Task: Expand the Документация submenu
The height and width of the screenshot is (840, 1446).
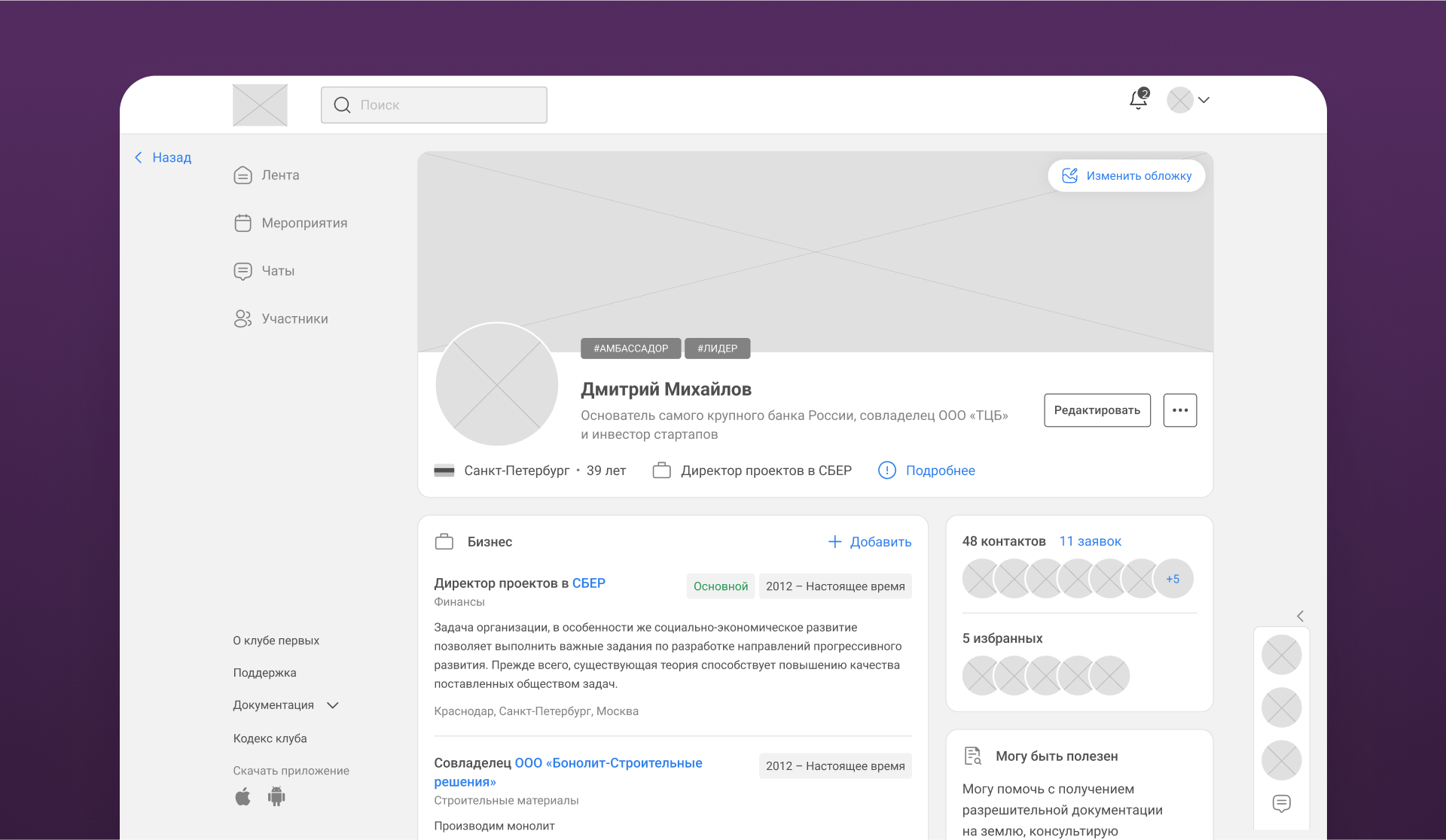Action: pyautogui.click(x=333, y=705)
